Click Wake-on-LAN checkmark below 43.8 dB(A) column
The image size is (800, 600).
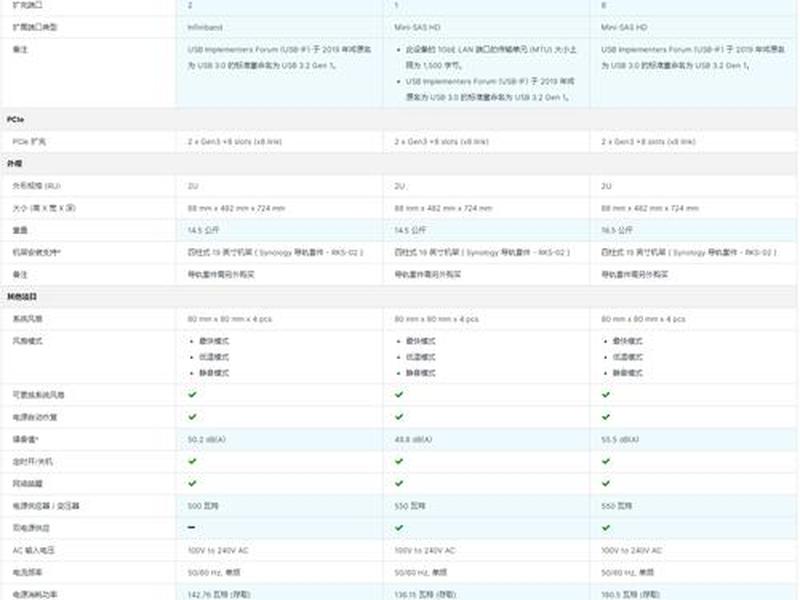point(399,483)
